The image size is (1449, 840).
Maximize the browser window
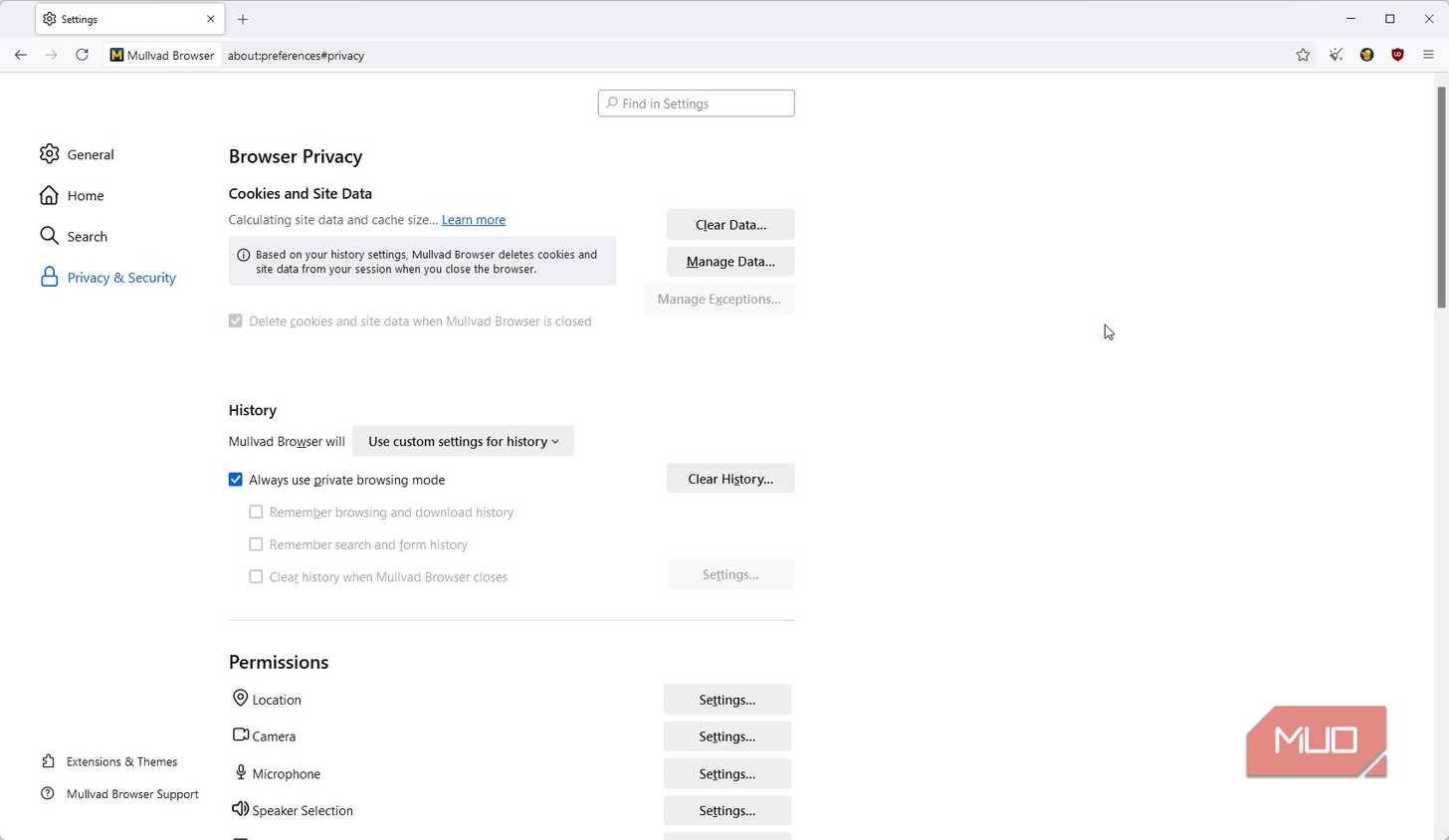1390,19
